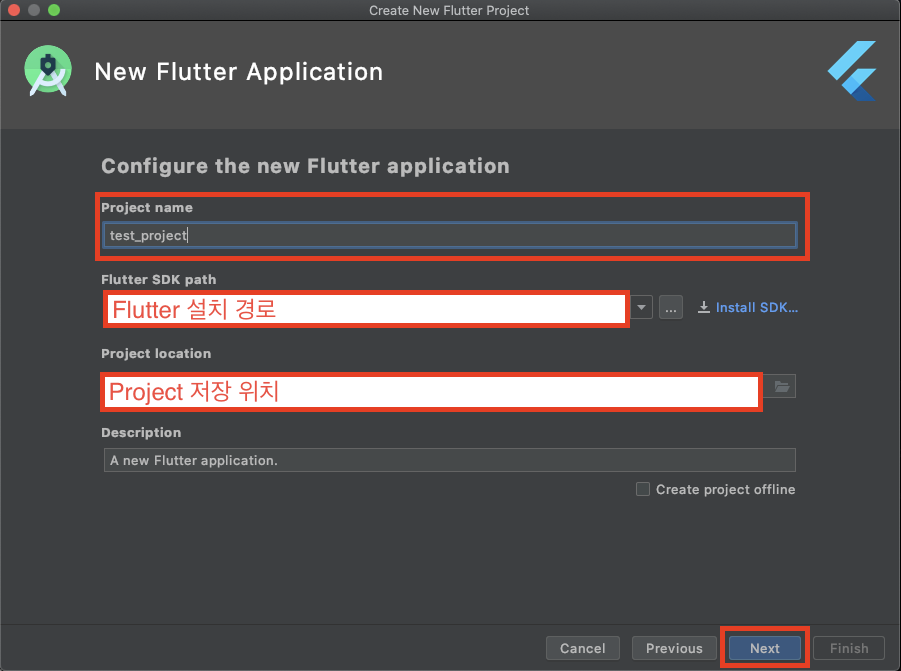The image size is (901, 671).
Task: Click the Project location path field
Action: 432,392
